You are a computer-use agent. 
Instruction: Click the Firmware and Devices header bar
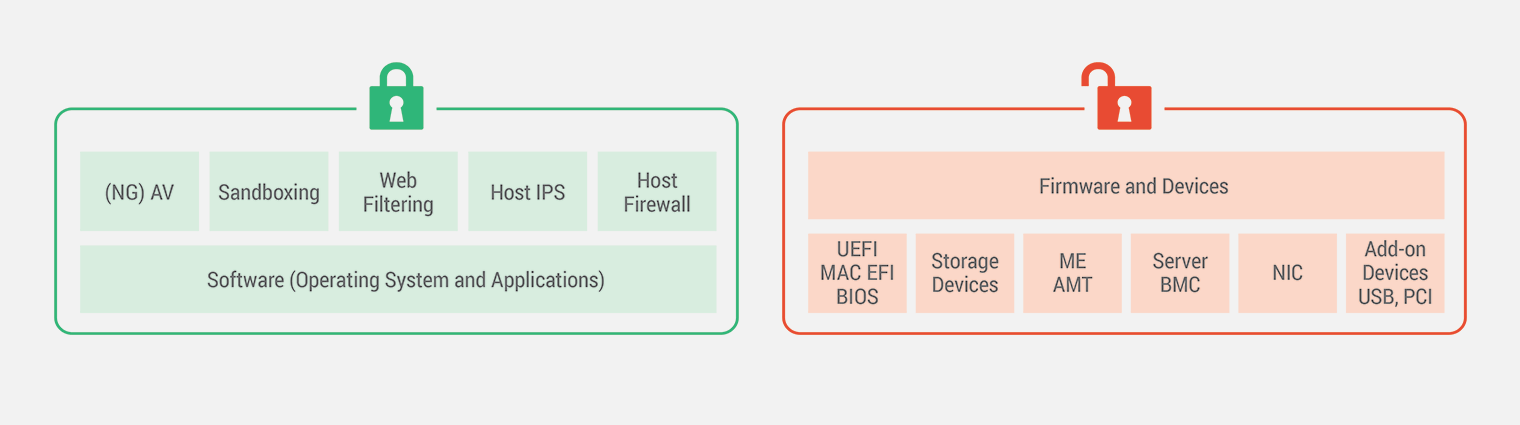coord(1126,185)
